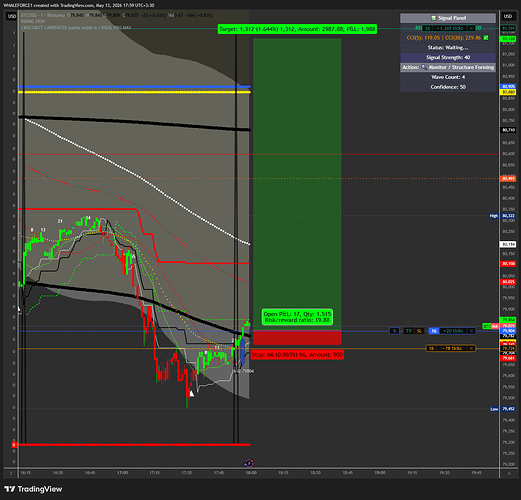Close the +20 ticks position label
The image size is (521, 500).
(x=471, y=331)
